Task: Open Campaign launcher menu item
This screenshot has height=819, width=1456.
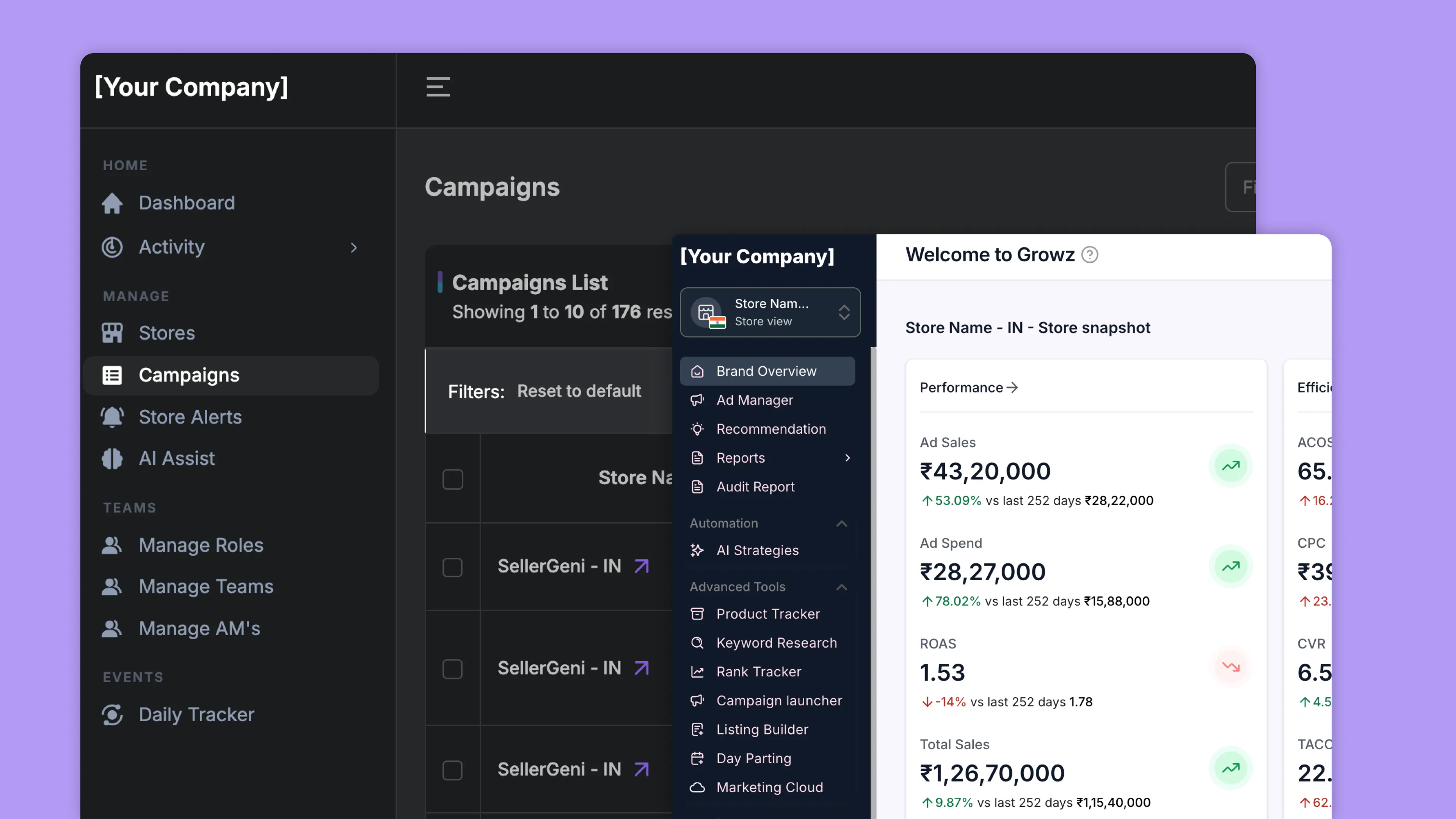Action: (767, 701)
